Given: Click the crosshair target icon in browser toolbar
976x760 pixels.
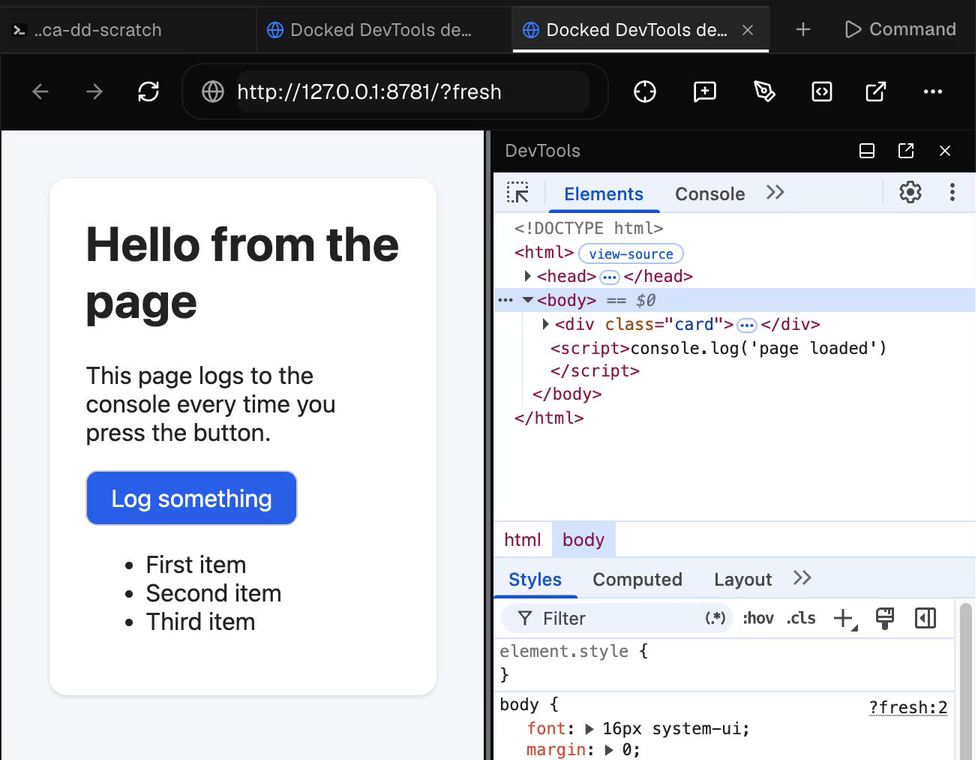Looking at the screenshot, I should [x=645, y=91].
